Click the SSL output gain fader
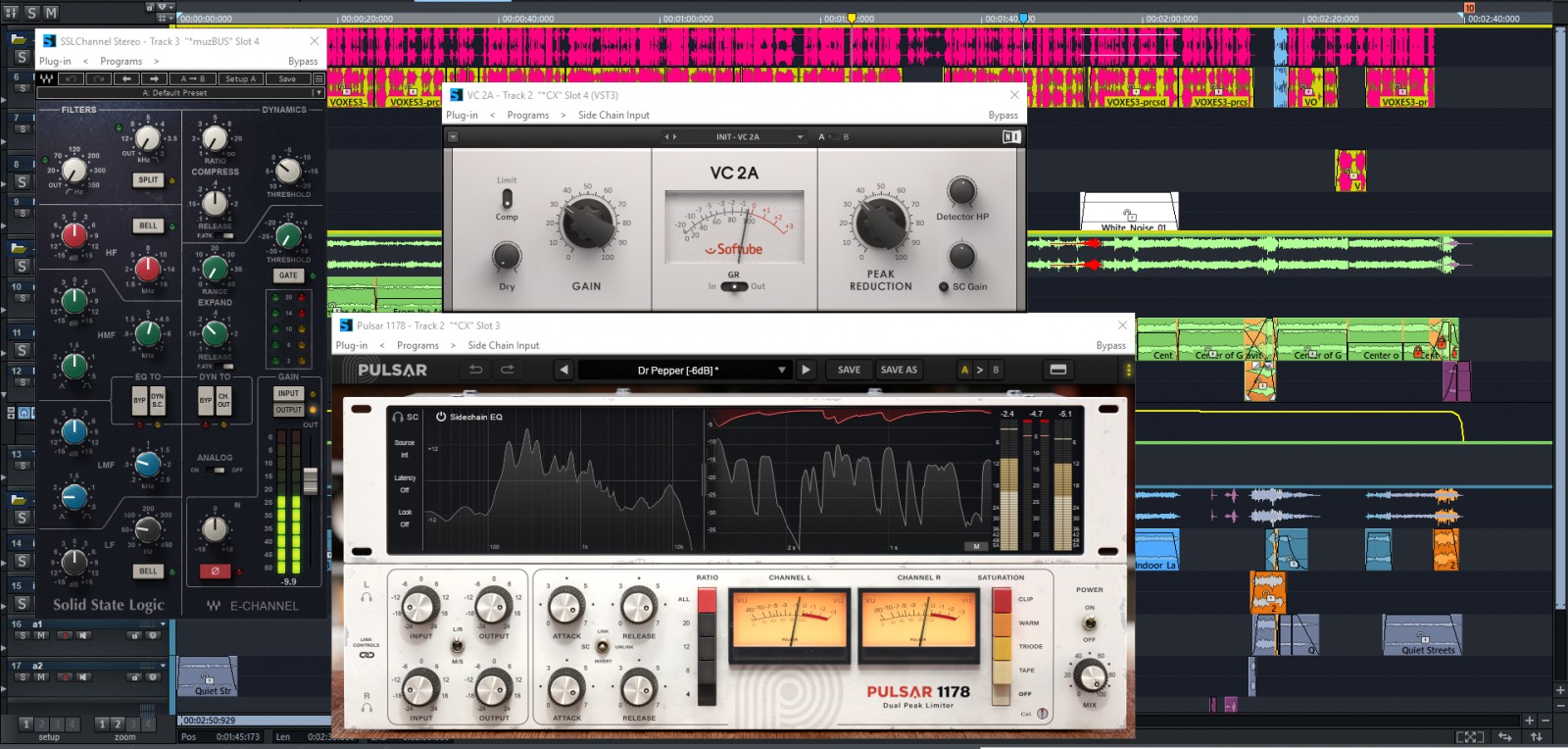The image size is (1568, 749). coord(311,479)
